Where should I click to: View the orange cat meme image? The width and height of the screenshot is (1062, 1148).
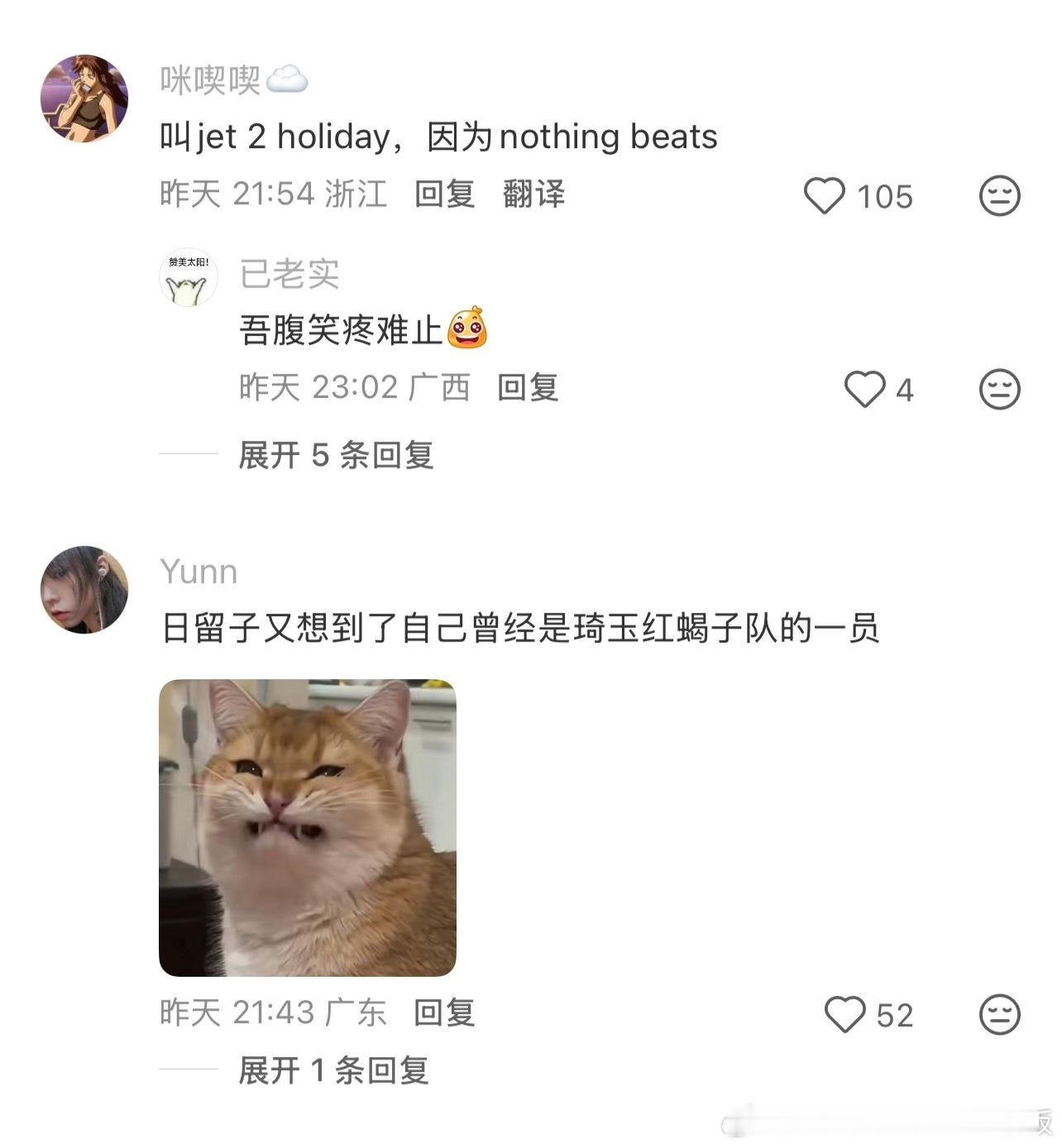[x=308, y=828]
